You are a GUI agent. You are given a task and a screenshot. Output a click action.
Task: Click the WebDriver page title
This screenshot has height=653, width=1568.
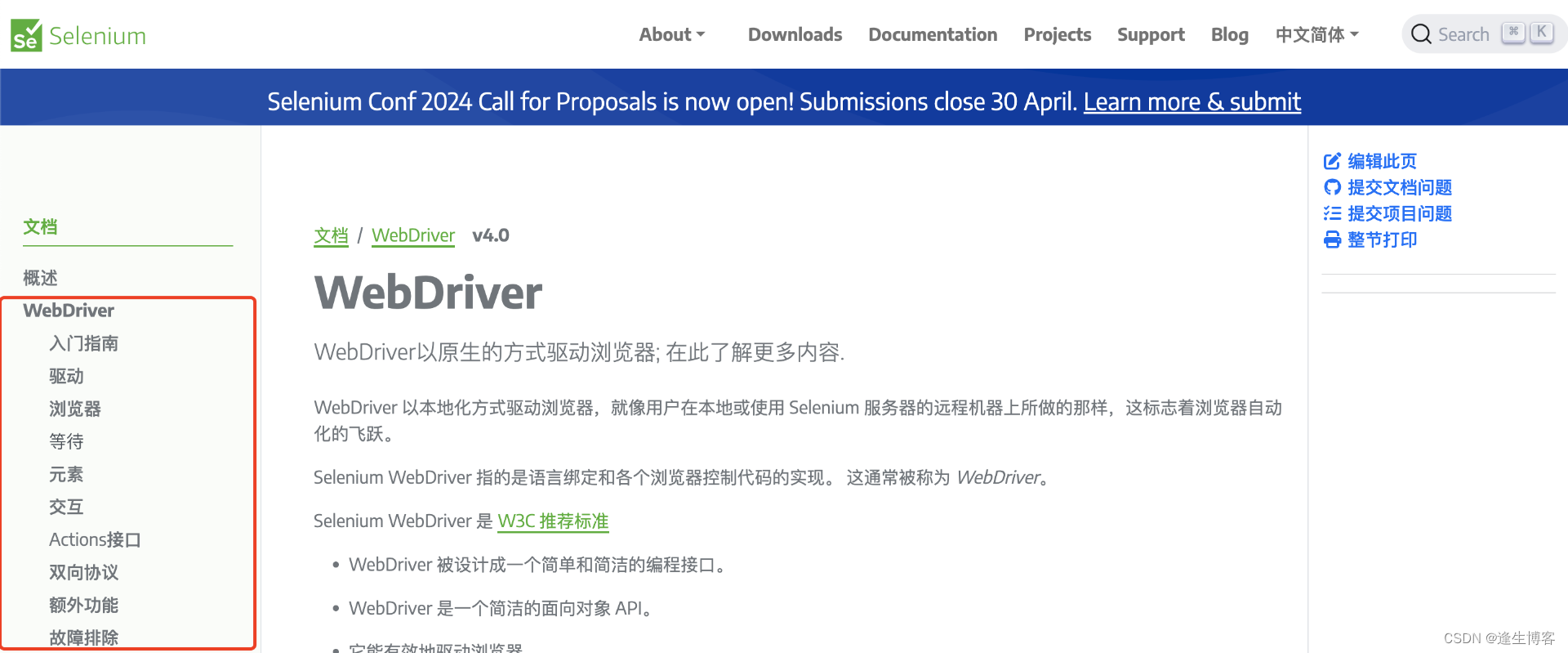click(x=428, y=293)
